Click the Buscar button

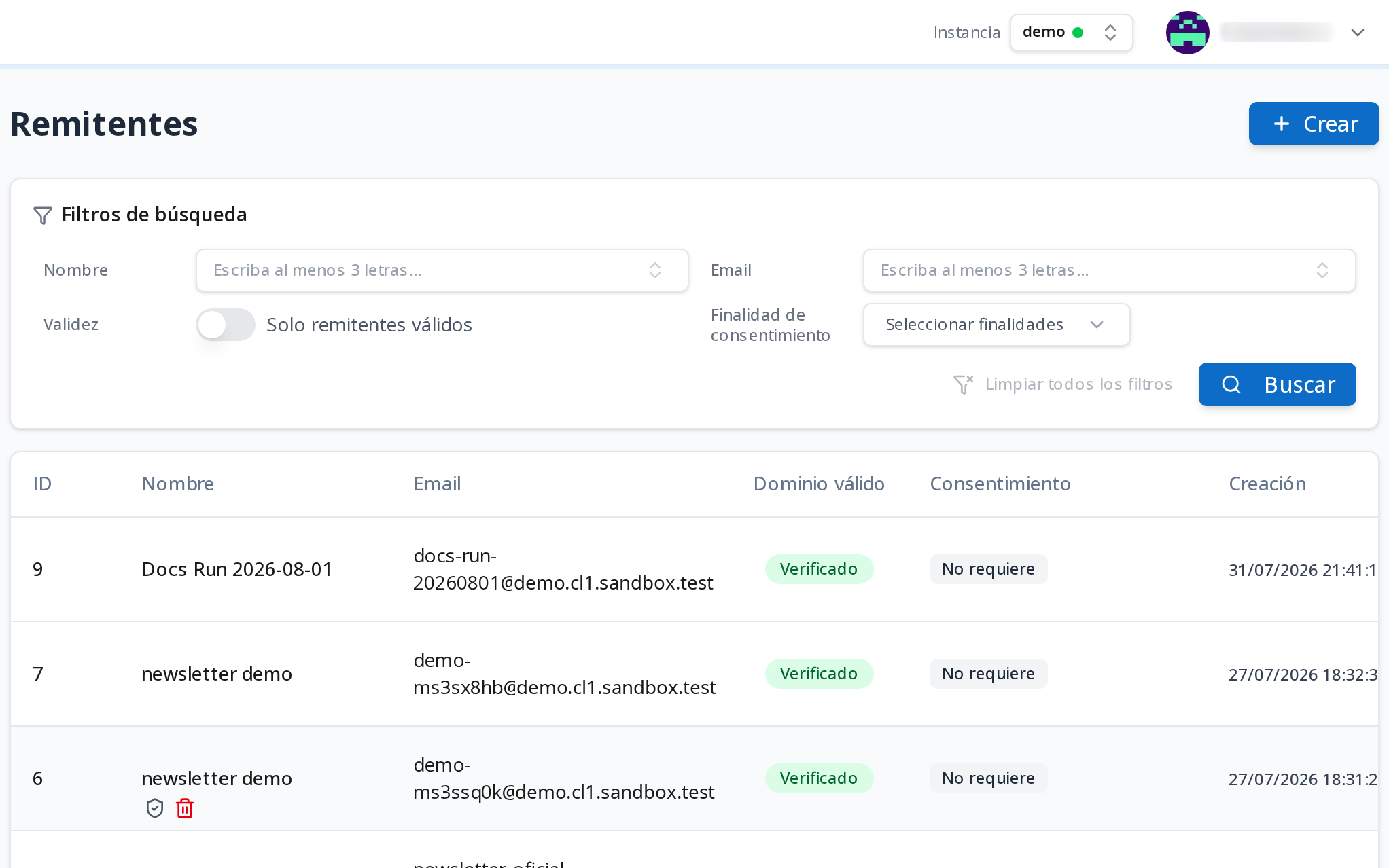pyautogui.click(x=1277, y=384)
